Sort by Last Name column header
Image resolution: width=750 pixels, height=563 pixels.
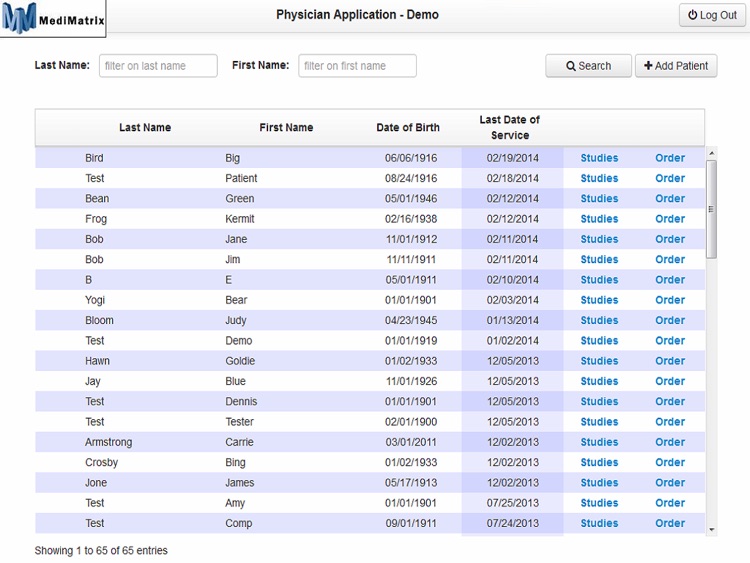[x=145, y=128]
